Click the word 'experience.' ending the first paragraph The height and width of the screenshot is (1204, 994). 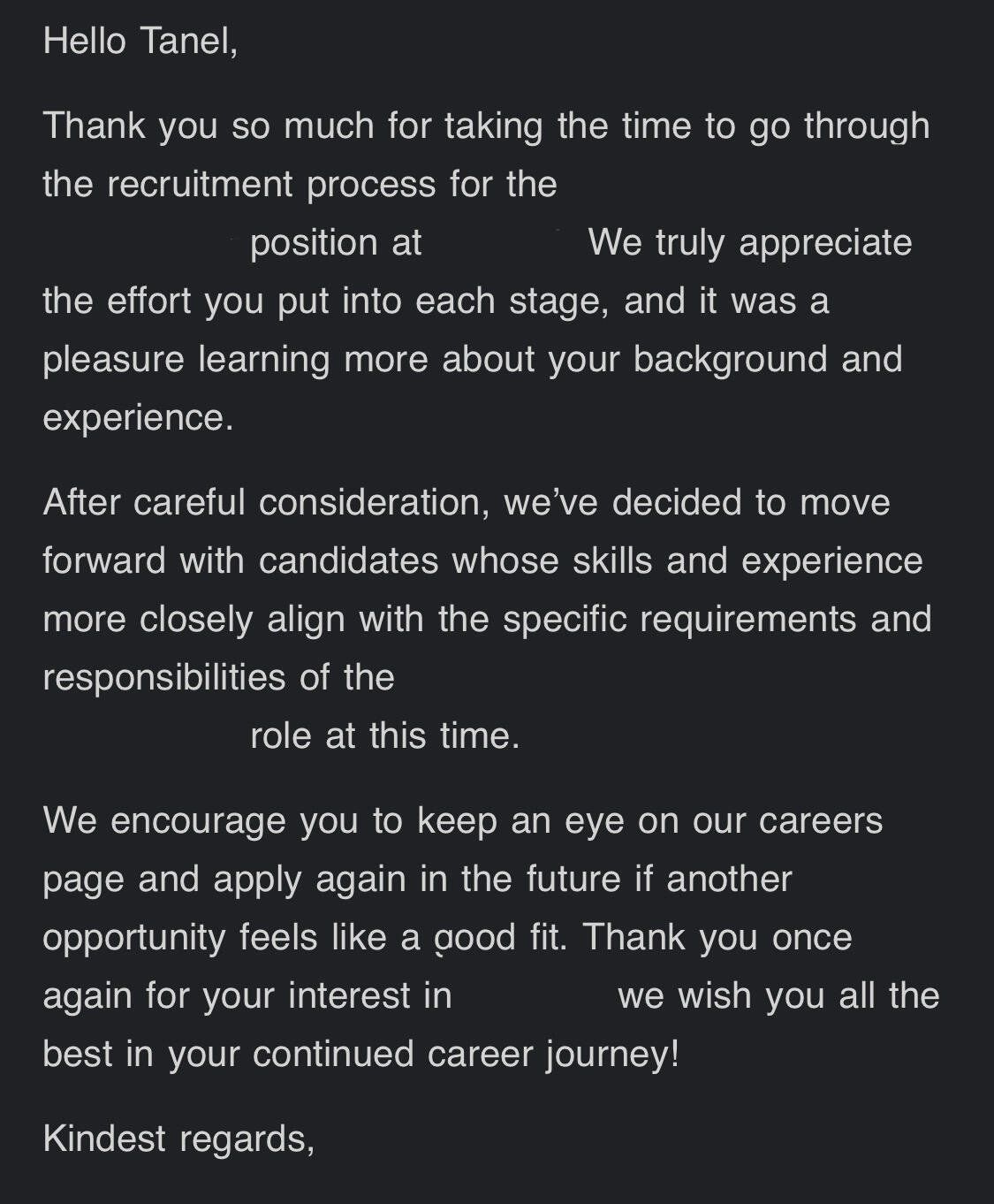138,417
